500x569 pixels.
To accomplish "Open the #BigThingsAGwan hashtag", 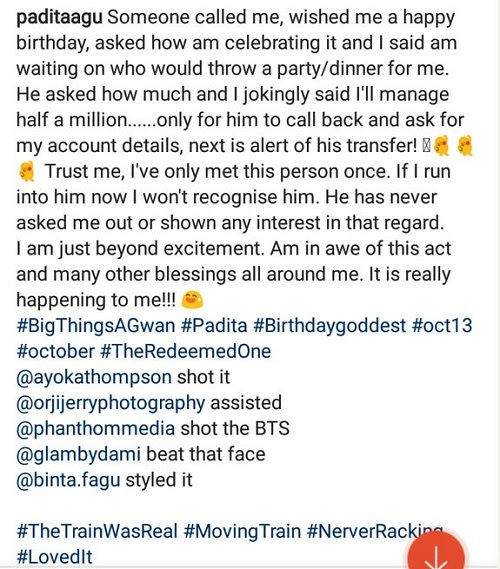I will [96, 326].
